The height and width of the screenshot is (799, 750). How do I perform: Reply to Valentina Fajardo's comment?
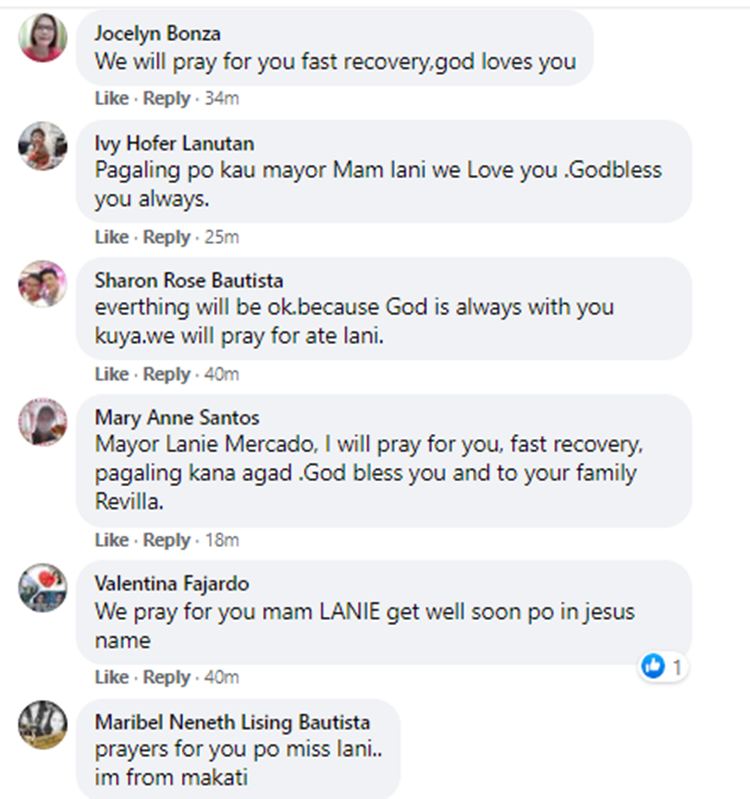pos(166,678)
